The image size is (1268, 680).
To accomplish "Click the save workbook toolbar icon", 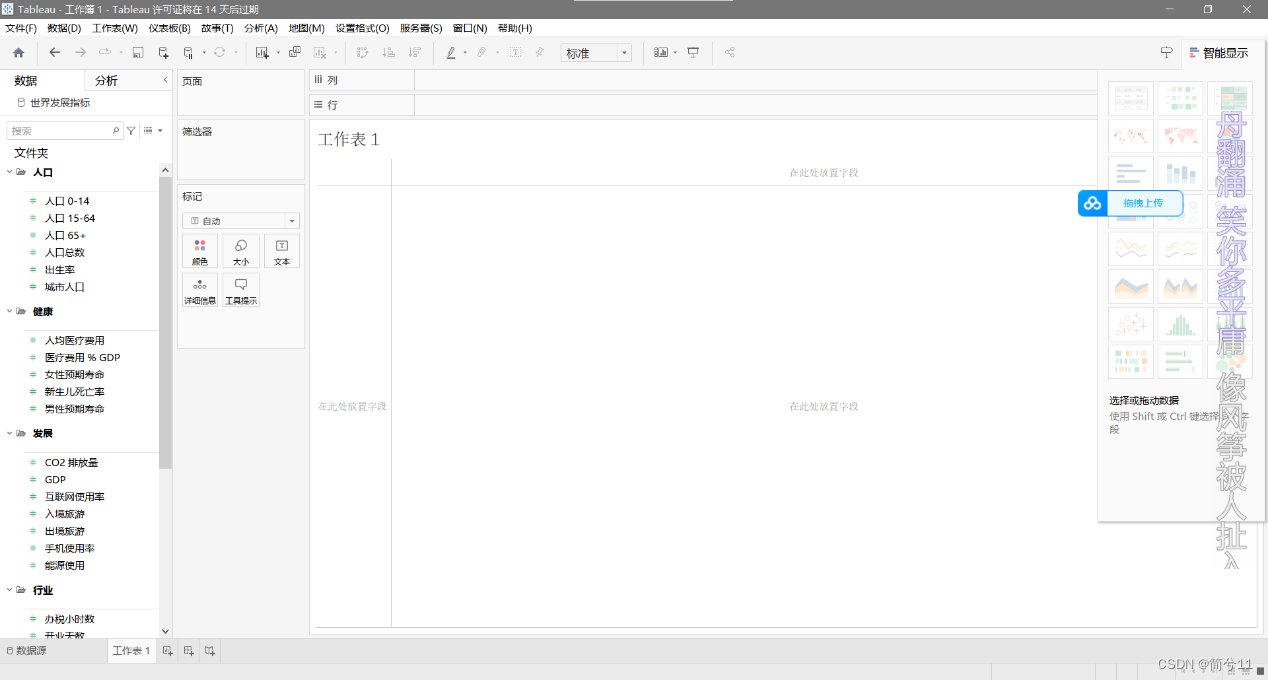I will (x=138, y=53).
